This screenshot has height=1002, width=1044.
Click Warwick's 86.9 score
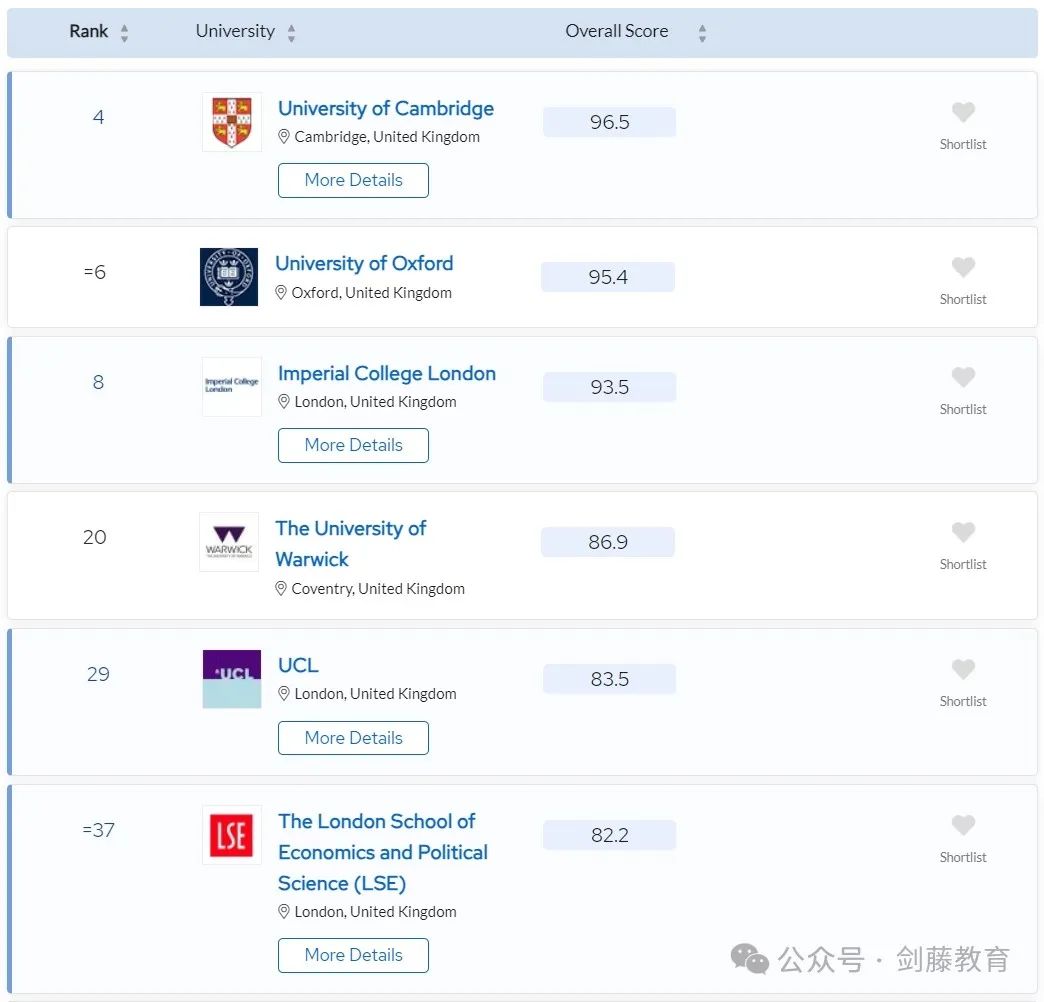(608, 543)
